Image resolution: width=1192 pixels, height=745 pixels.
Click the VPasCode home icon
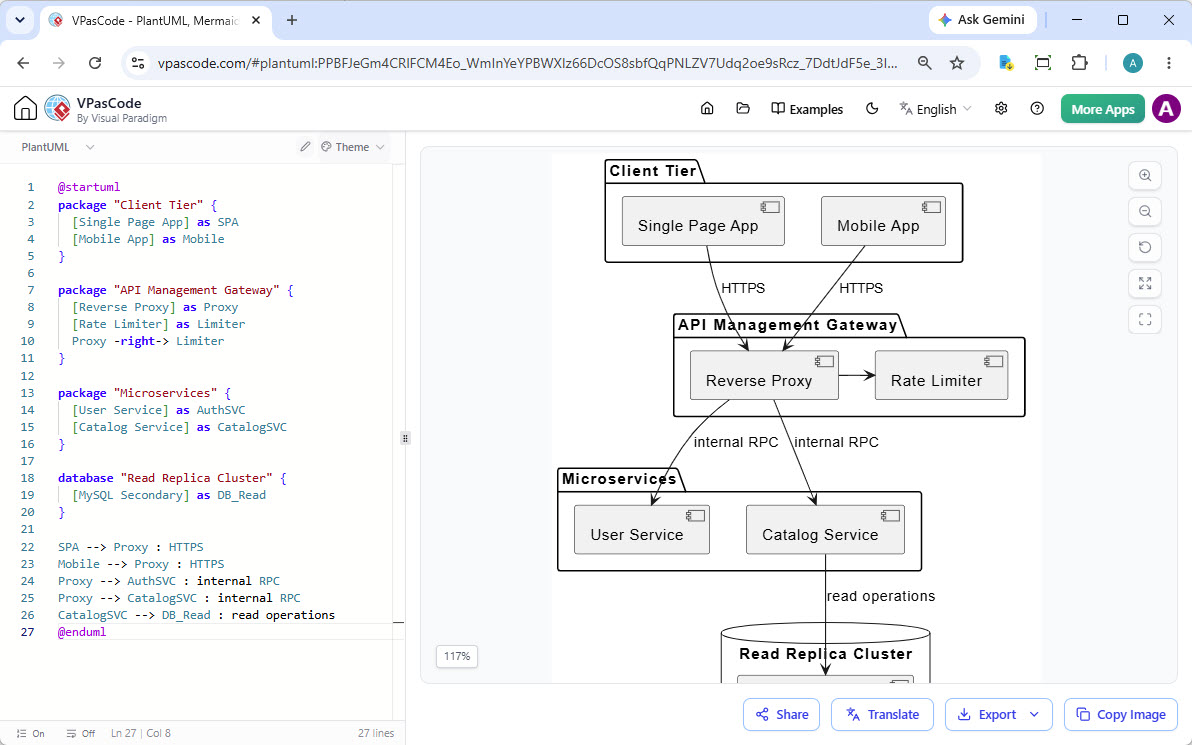[25, 109]
